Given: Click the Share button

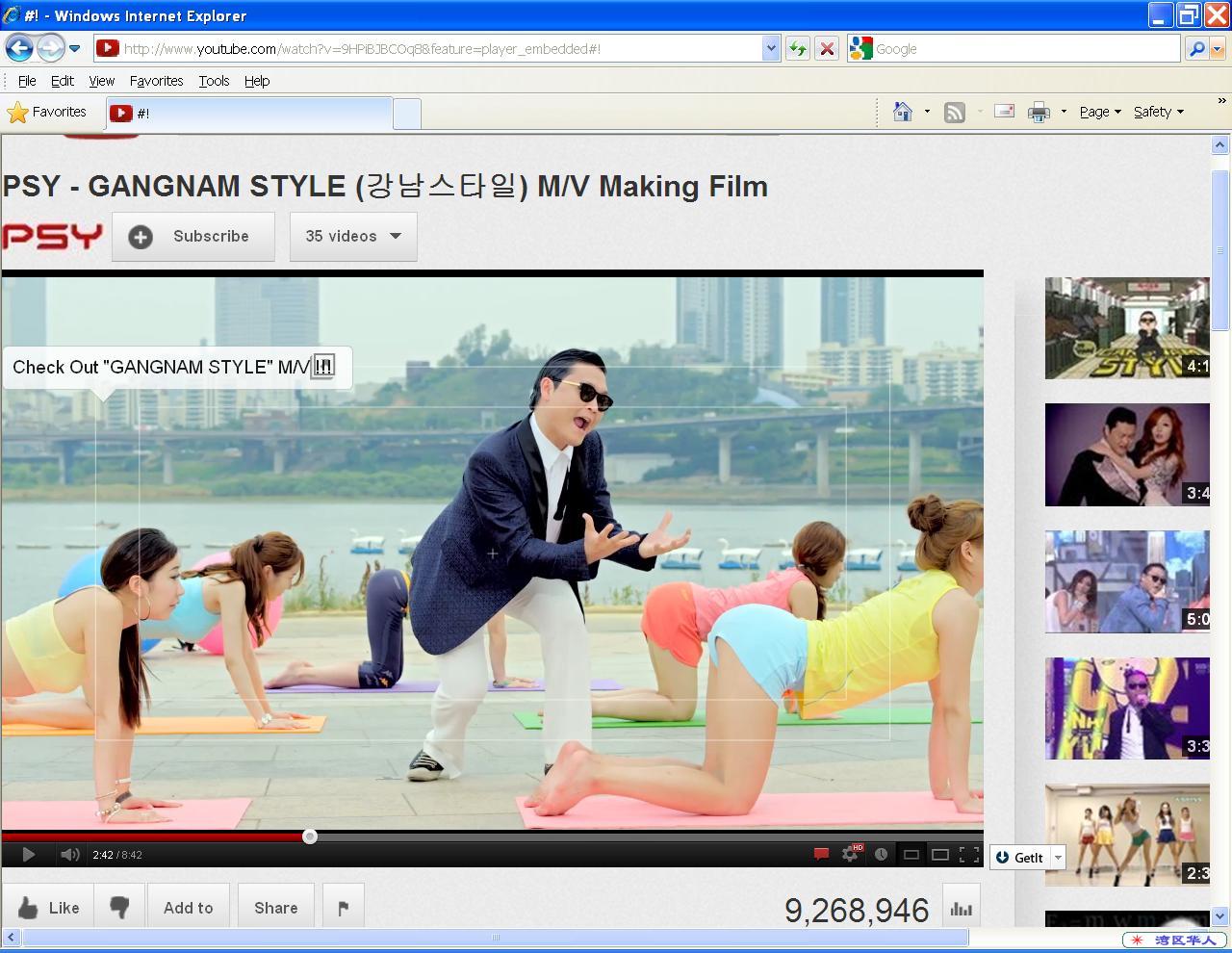Looking at the screenshot, I should (275, 908).
